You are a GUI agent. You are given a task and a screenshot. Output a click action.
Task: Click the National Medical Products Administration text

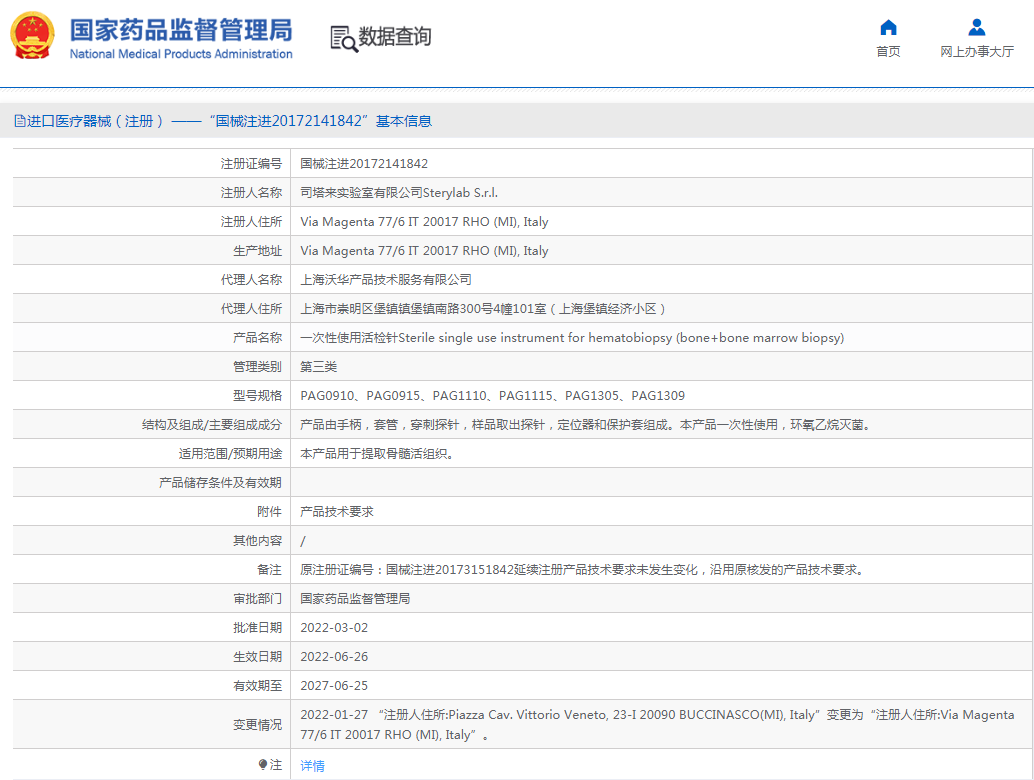pyautogui.click(x=181, y=54)
